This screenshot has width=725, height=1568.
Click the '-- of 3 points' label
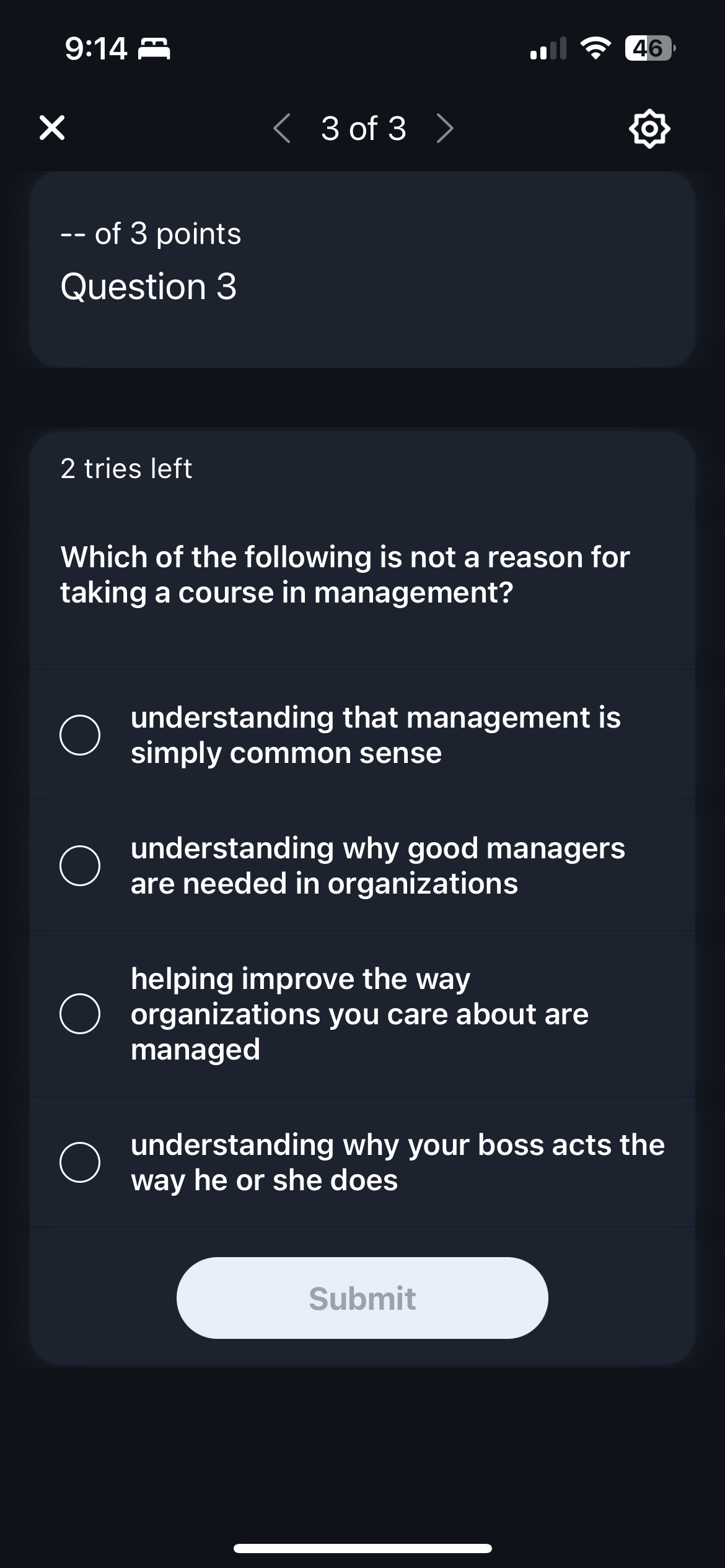tap(151, 233)
